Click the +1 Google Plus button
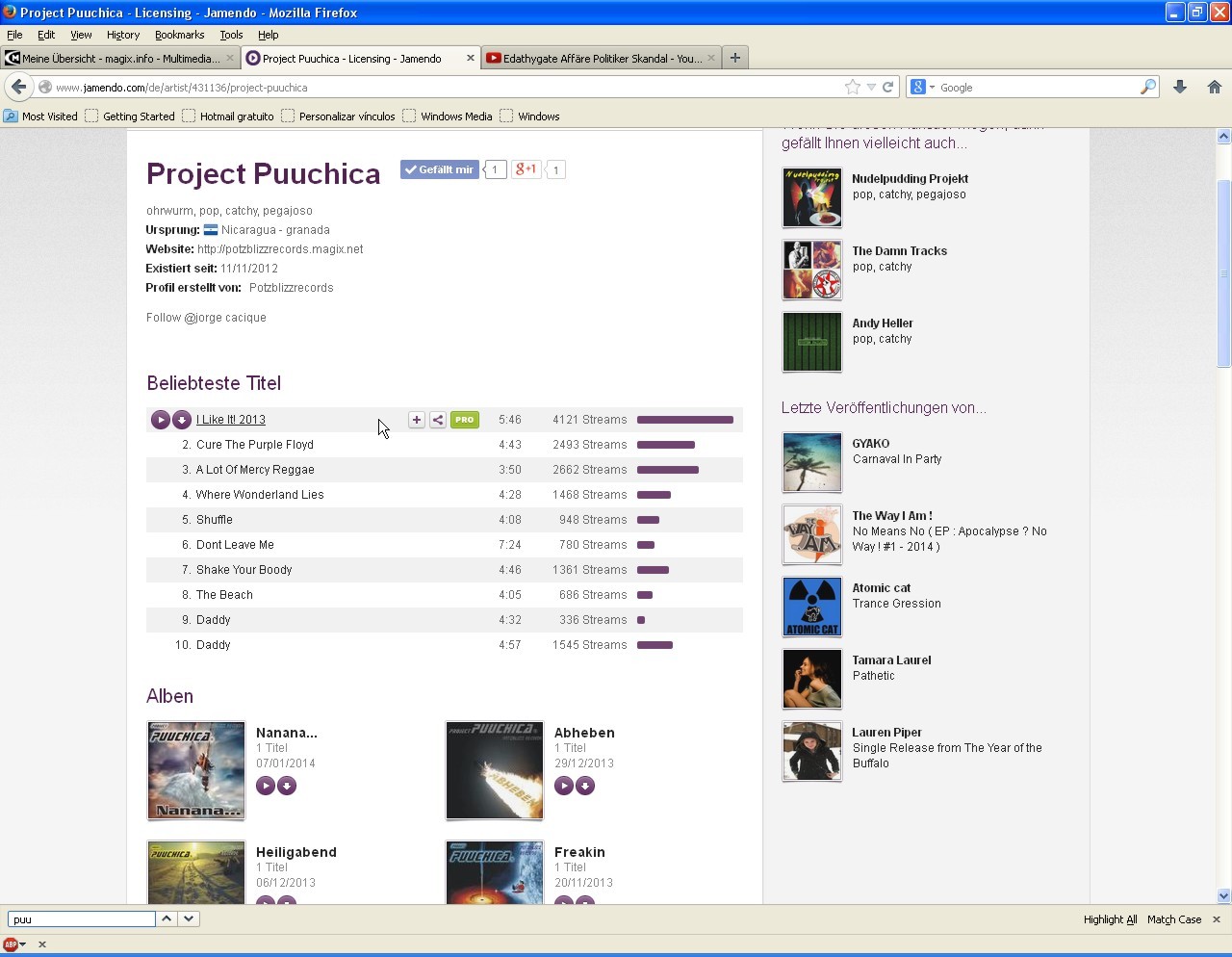This screenshot has height=957, width=1232. [x=526, y=168]
